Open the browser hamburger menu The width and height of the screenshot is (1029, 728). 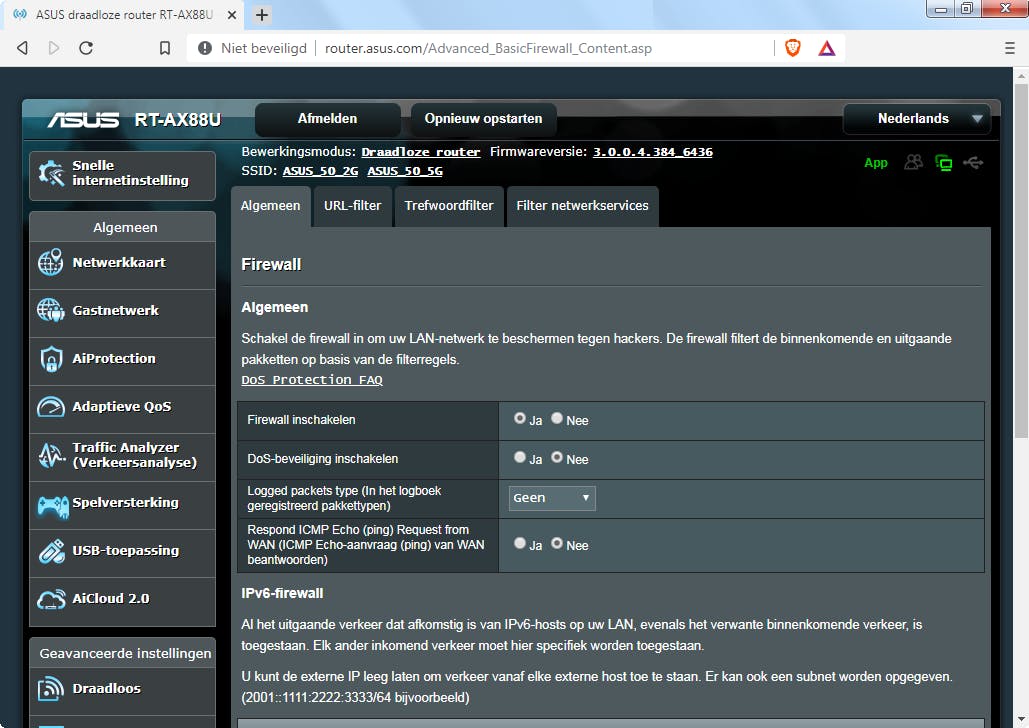(x=1010, y=48)
